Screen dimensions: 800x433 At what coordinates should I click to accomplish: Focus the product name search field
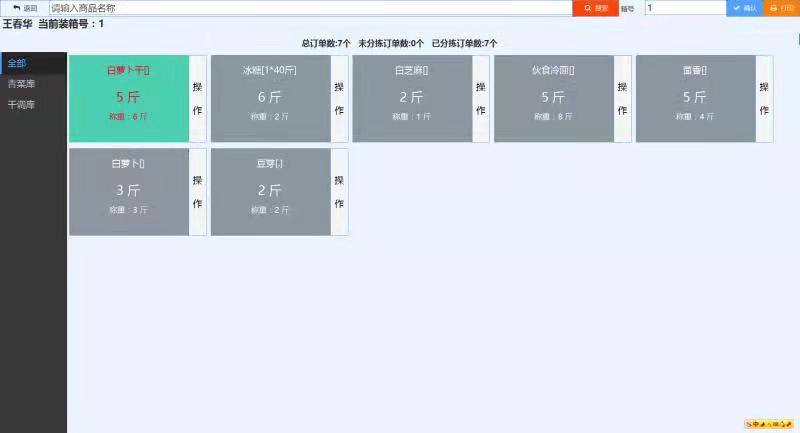point(310,8)
